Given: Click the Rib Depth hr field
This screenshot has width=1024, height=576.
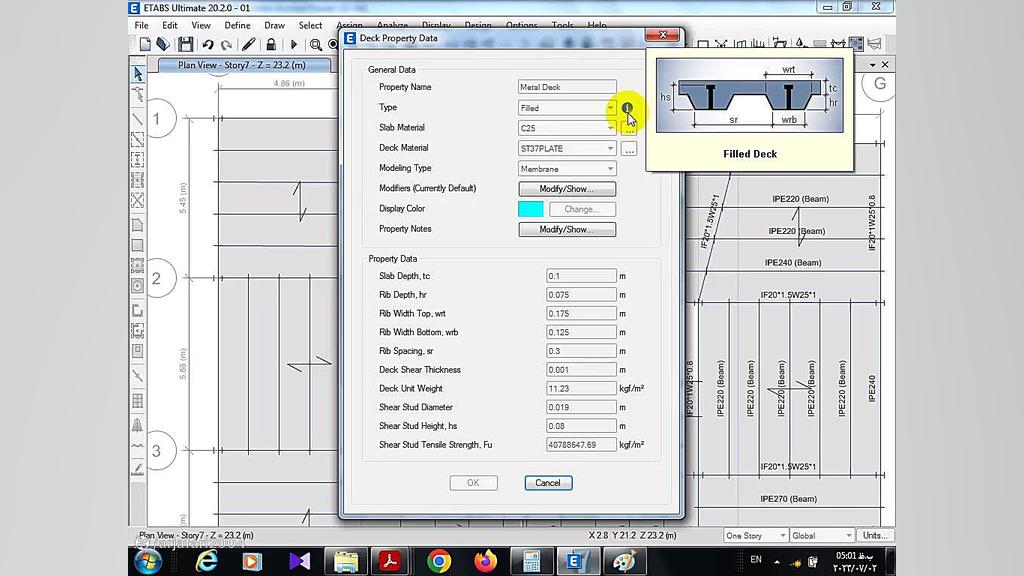Looking at the screenshot, I should 581,295.
